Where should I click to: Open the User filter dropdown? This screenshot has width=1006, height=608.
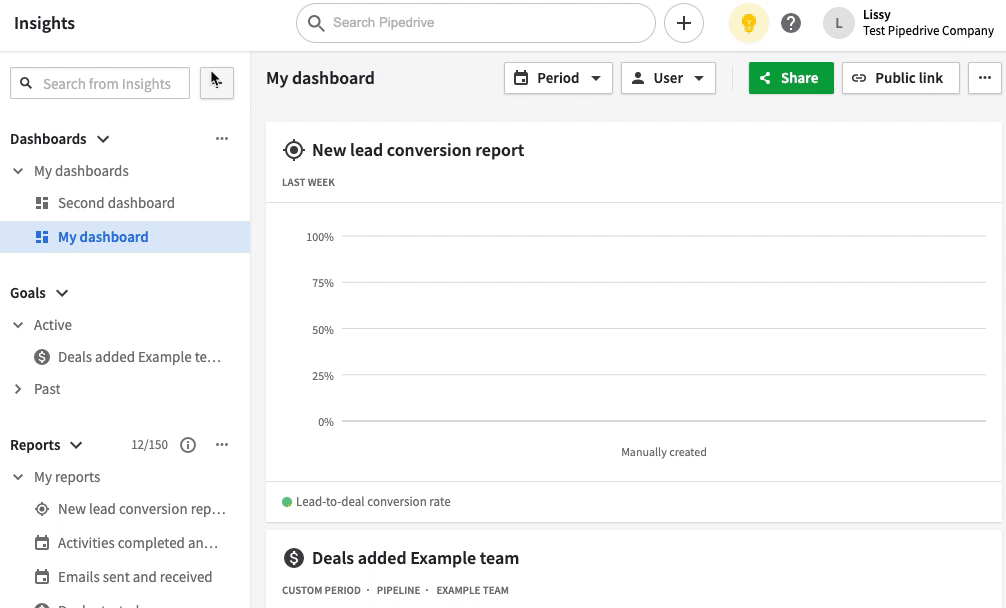668,77
